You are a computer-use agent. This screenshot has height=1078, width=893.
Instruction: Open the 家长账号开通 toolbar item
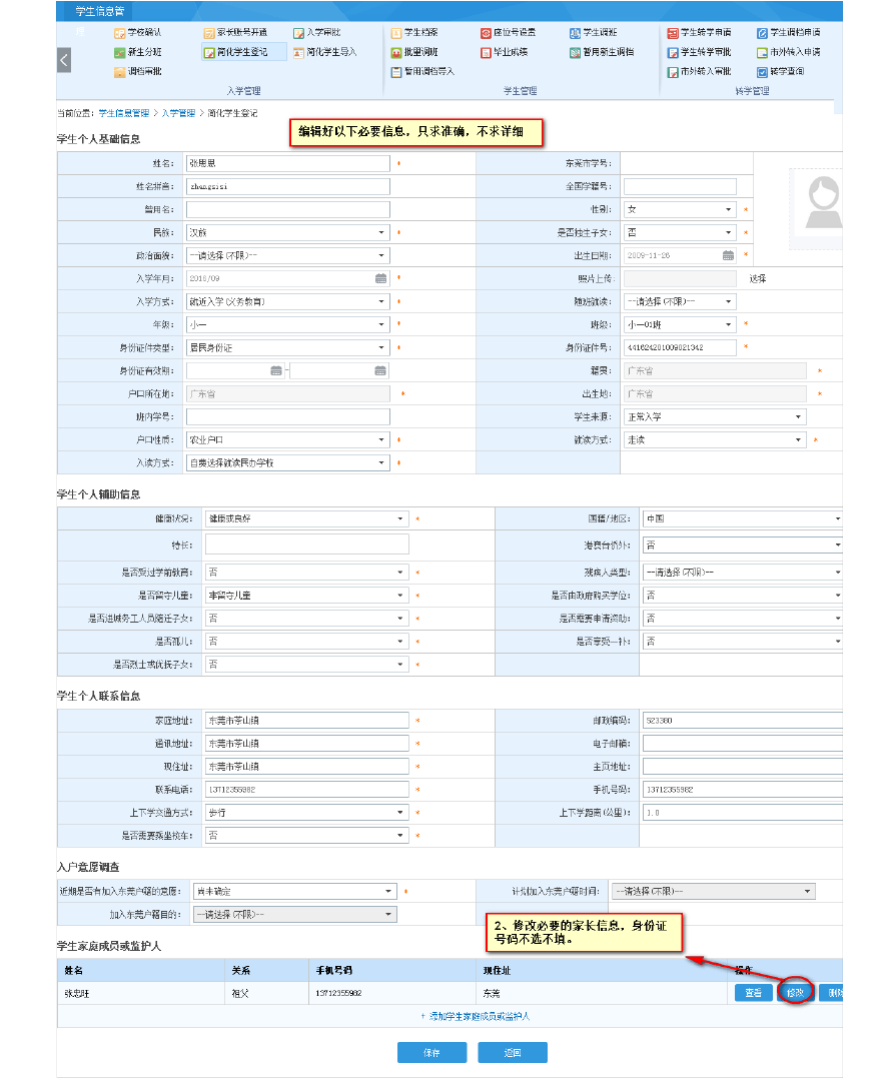click(x=235, y=32)
